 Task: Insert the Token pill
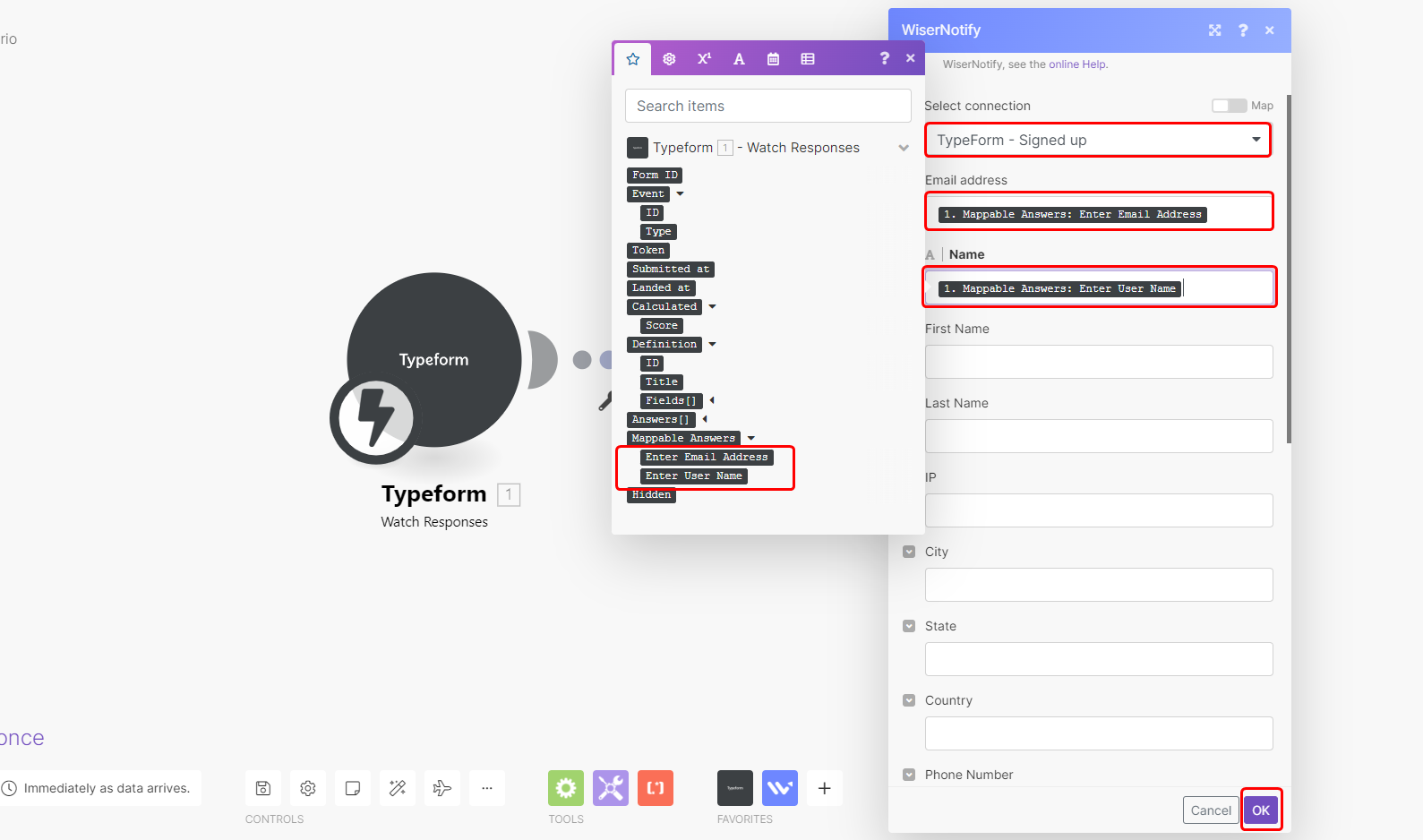(x=648, y=251)
